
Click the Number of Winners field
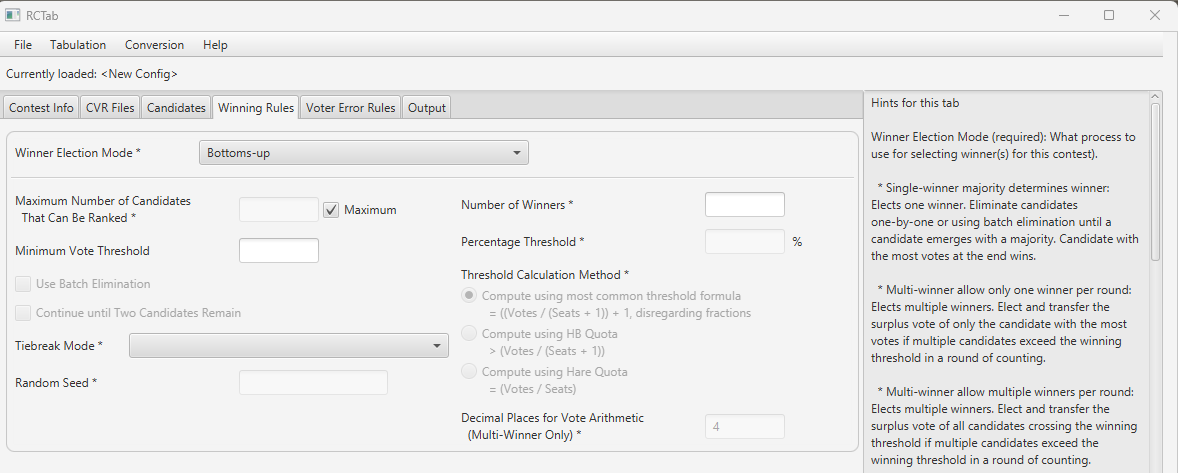(745, 205)
